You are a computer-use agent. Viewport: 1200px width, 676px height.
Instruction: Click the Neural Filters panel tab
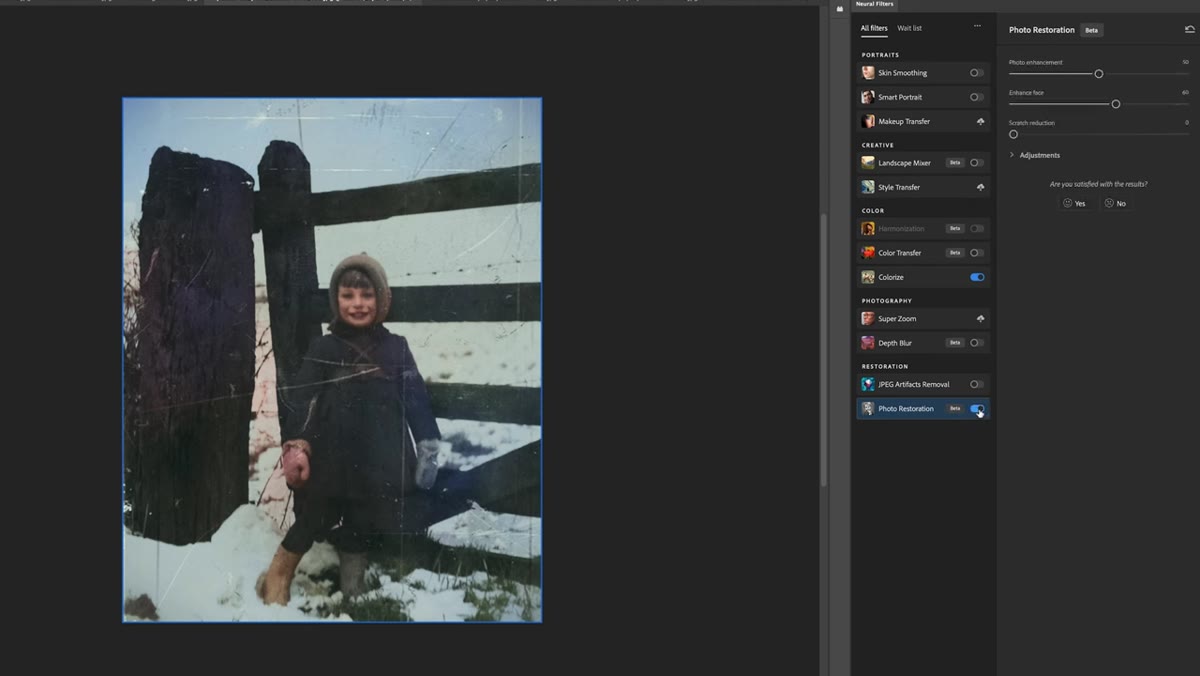coord(875,4)
